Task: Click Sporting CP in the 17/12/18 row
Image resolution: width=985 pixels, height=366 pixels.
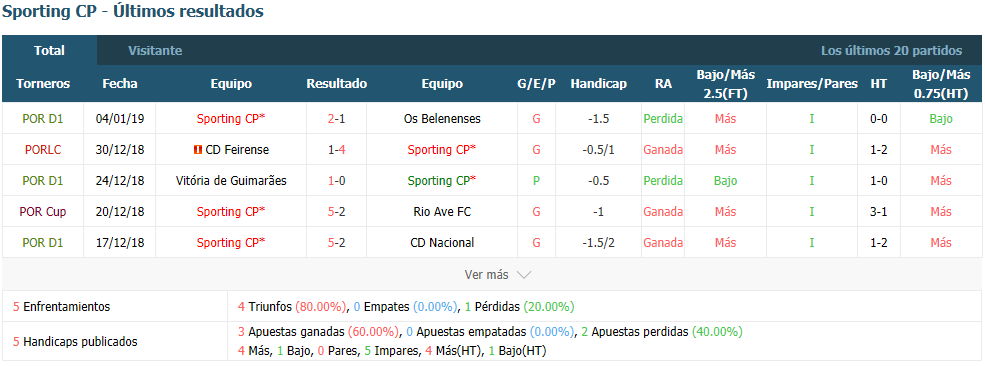Action: (231, 243)
